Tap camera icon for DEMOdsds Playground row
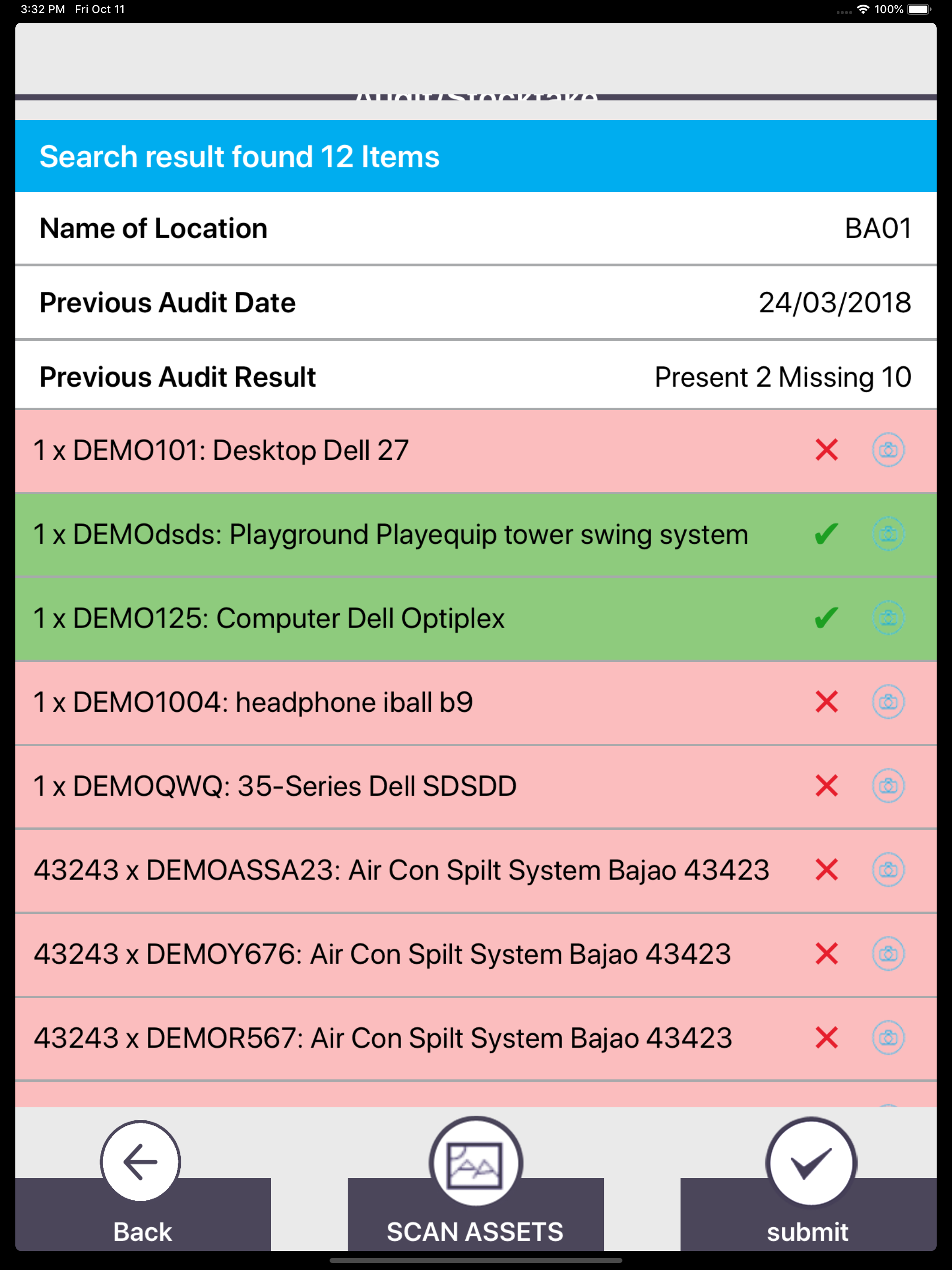 coord(888,534)
